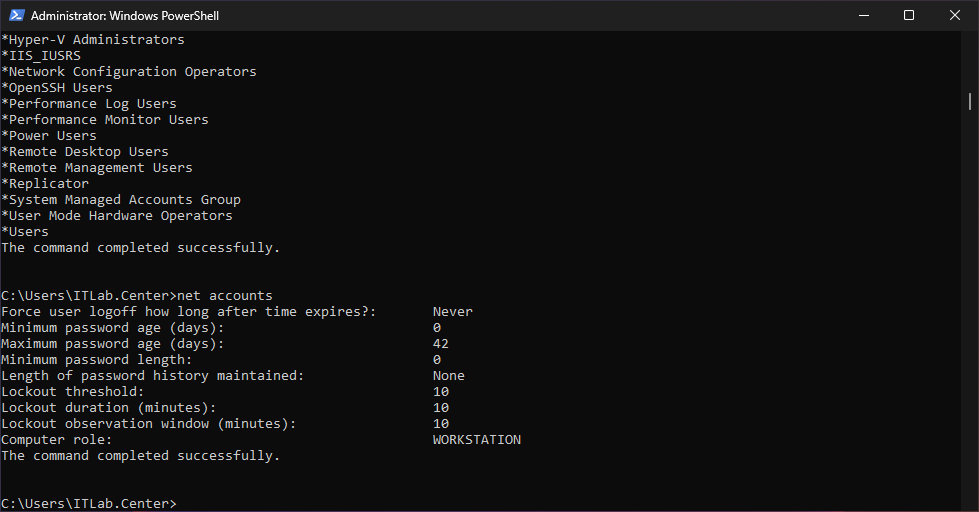Screen dimensions: 979x512
Task: Click the "*Hyper-V Administrators" group line
Action: coord(93,40)
